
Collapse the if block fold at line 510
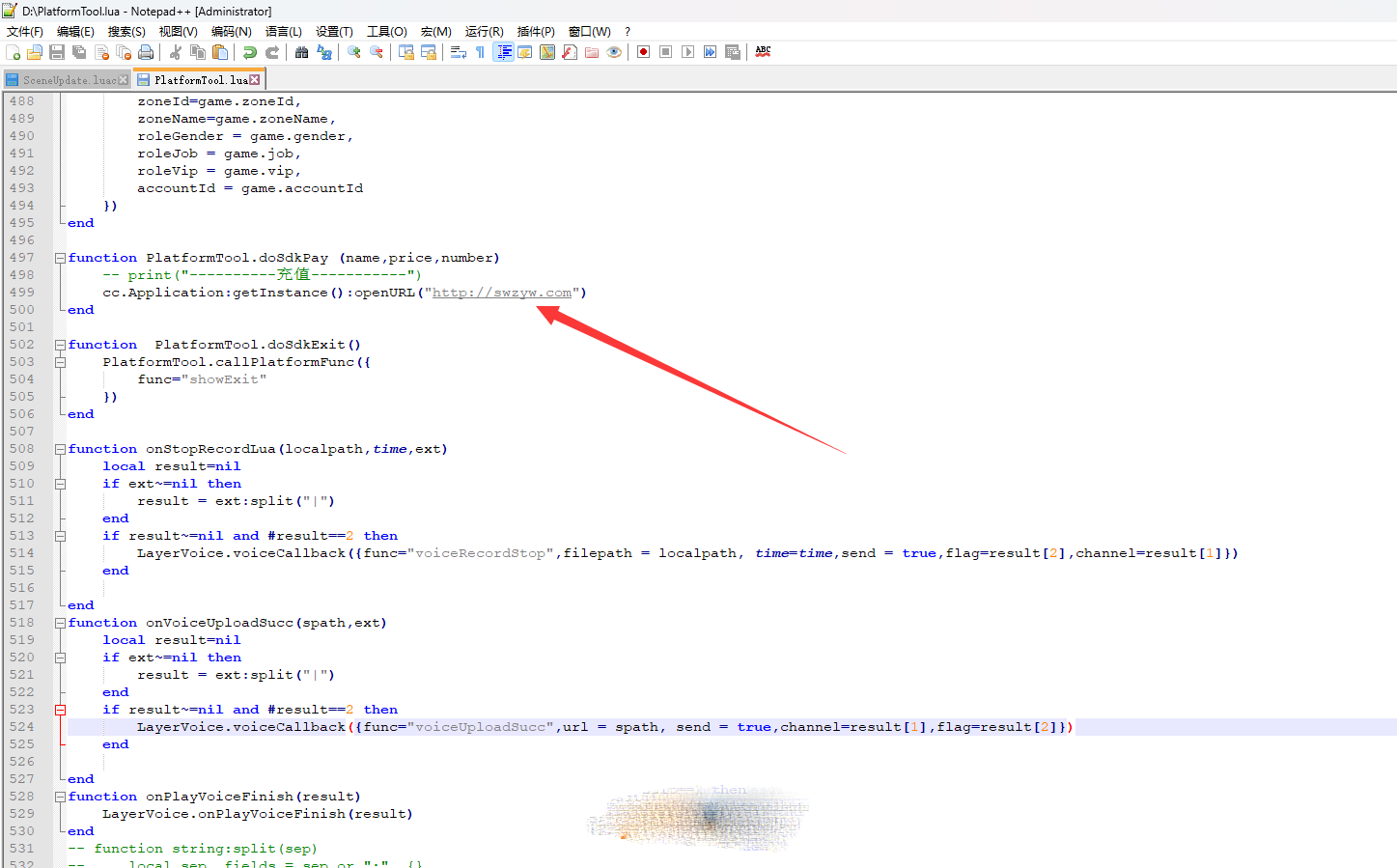point(60,484)
